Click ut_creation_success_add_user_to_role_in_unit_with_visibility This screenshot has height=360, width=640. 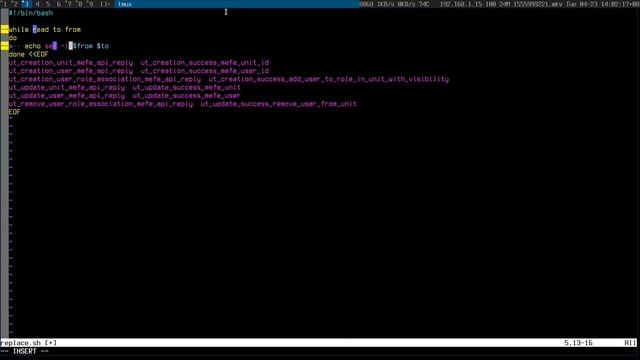point(329,79)
